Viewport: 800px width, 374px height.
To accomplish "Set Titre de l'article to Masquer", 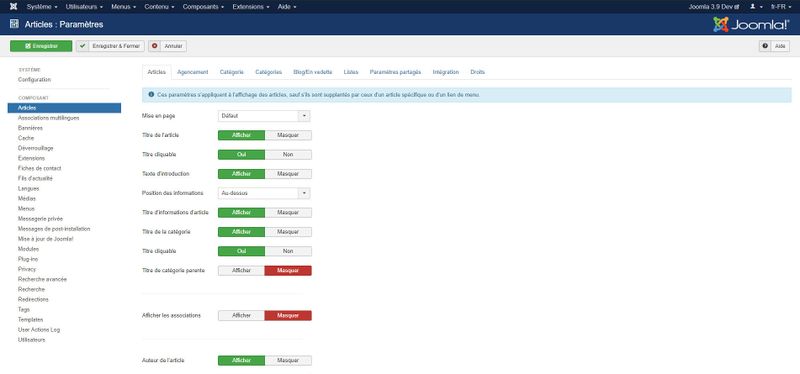I will tap(288, 135).
